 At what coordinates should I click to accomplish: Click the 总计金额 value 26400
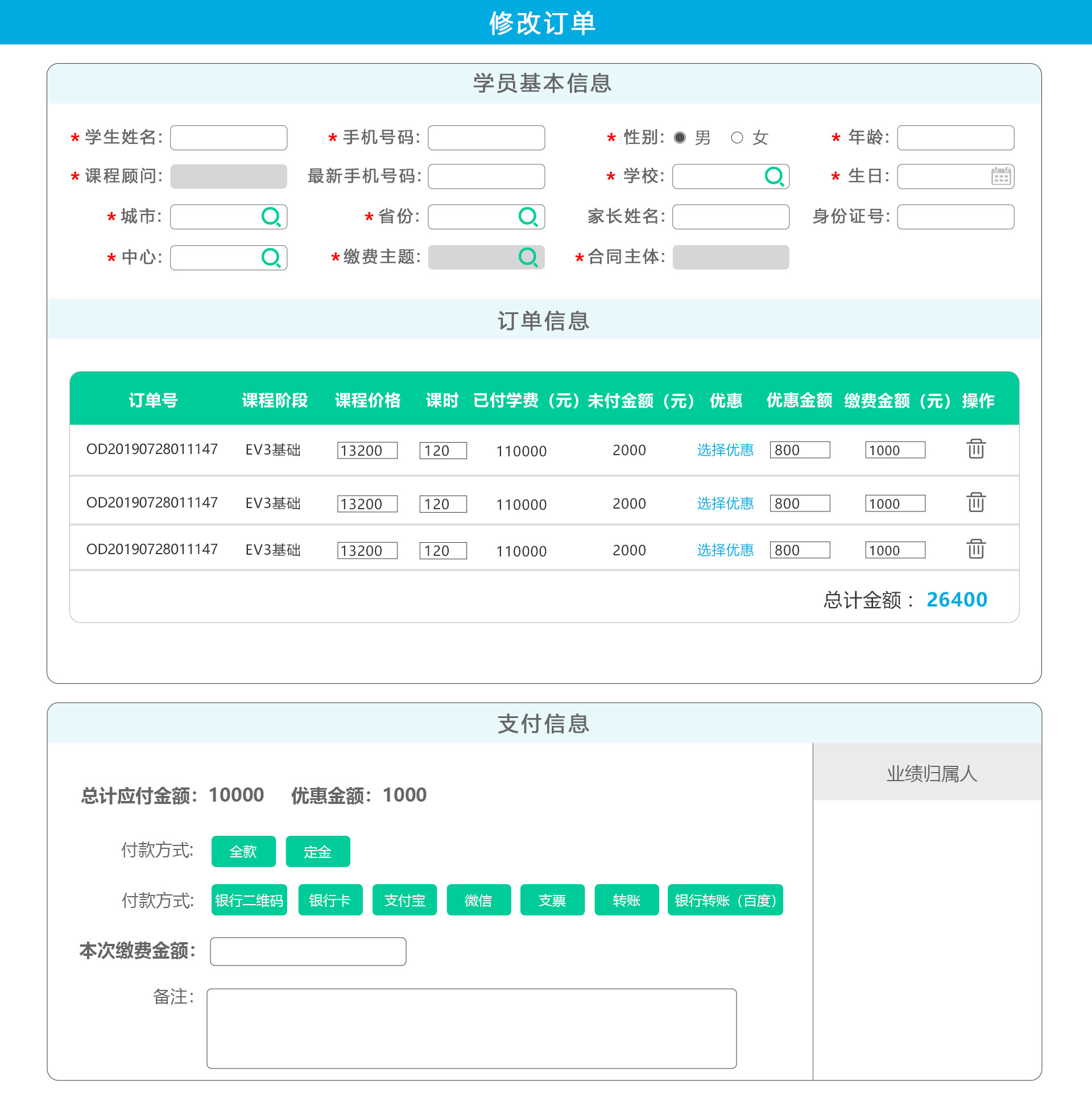[957, 600]
